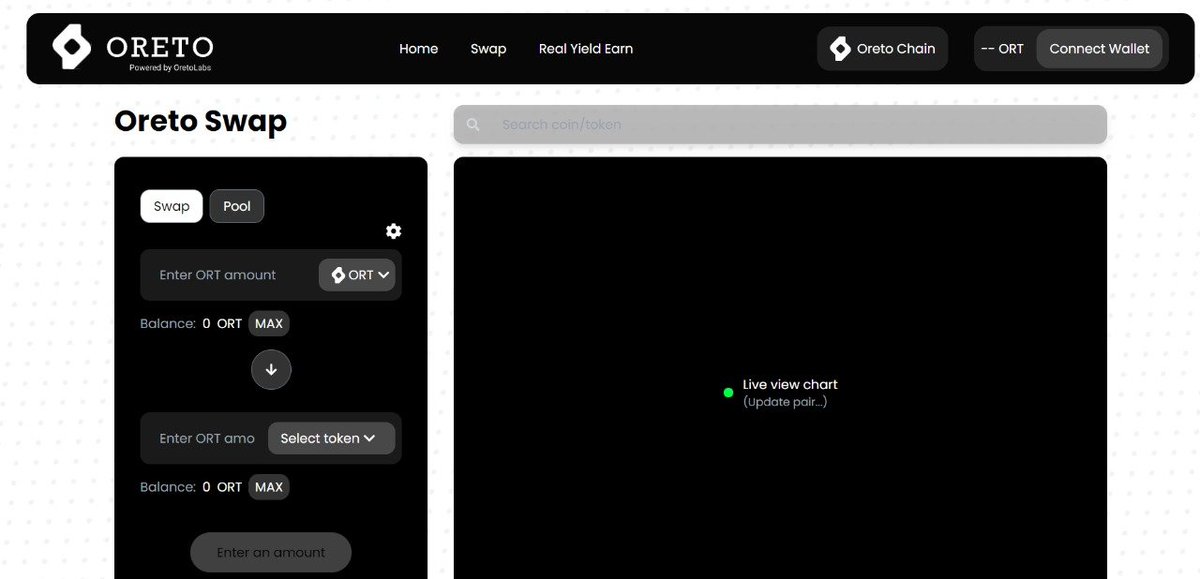Expand the ORT token dropdown

click(357, 275)
